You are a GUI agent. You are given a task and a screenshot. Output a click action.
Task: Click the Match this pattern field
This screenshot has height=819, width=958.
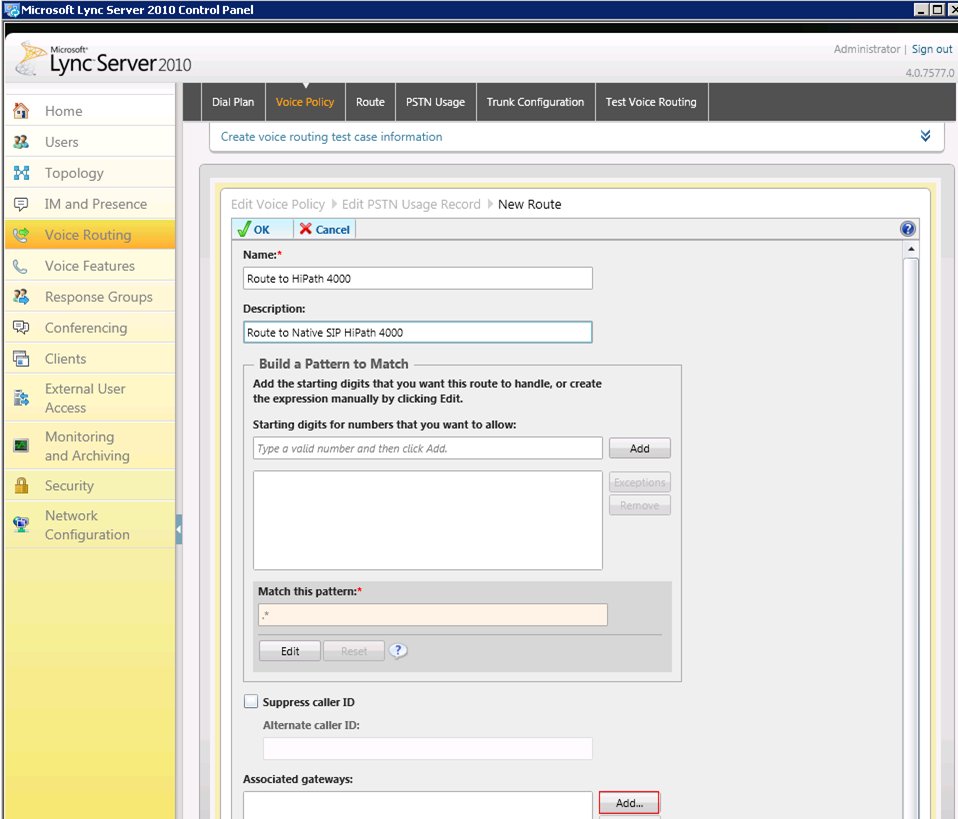[433, 615]
